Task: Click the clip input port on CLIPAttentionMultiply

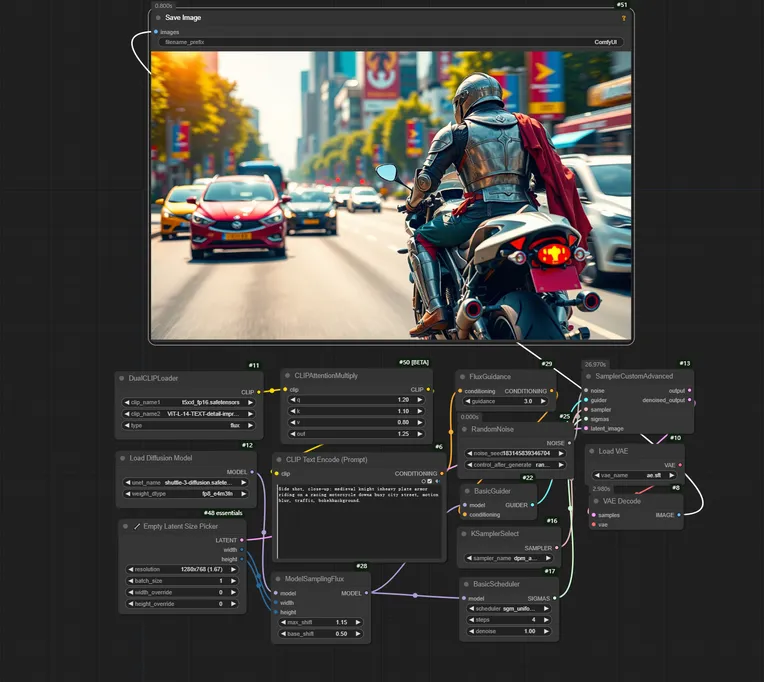Action: coord(286,389)
